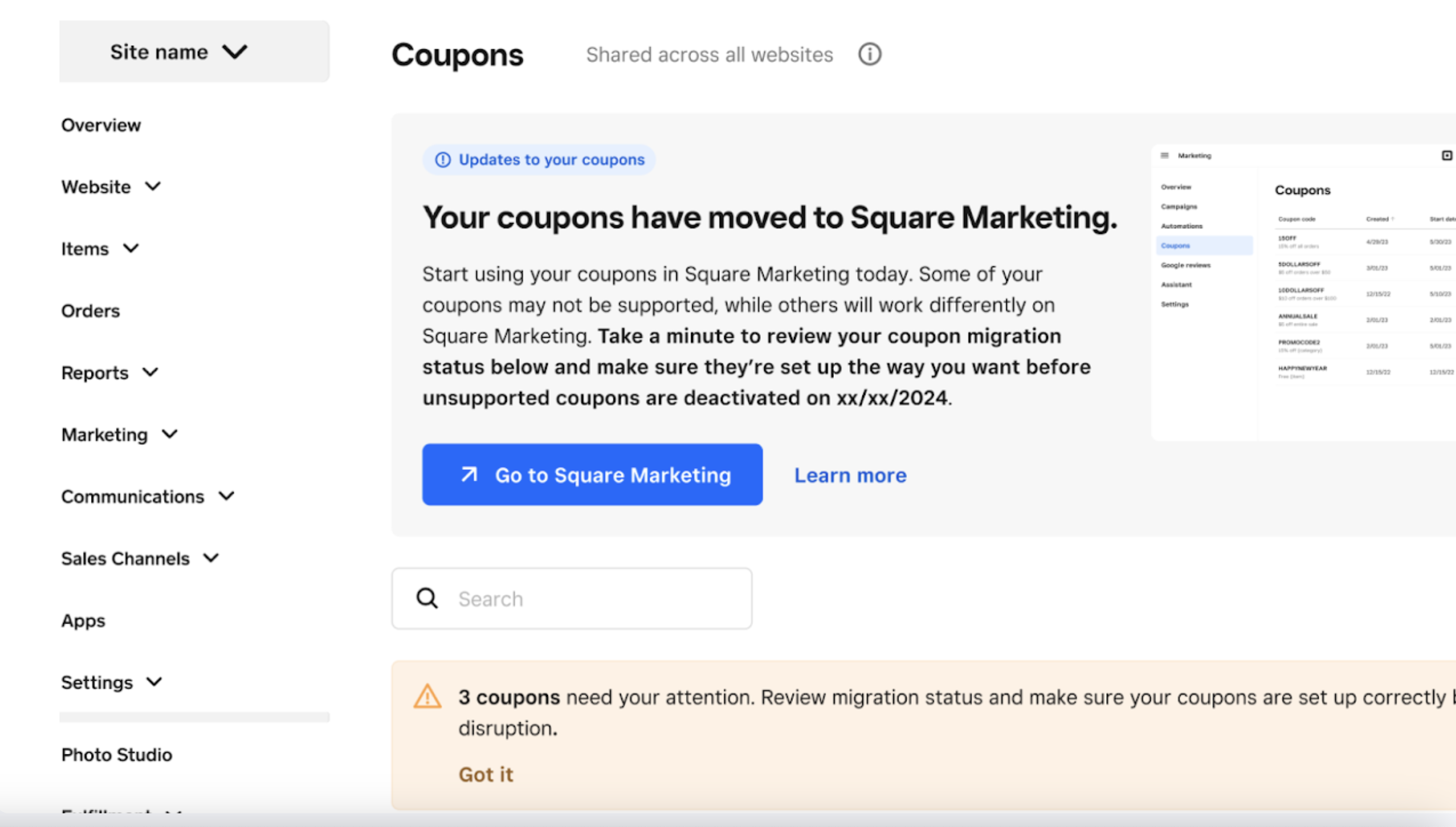The image size is (1456, 827).
Task: Click the warning triangle icon in coupons alert
Action: 428,696
